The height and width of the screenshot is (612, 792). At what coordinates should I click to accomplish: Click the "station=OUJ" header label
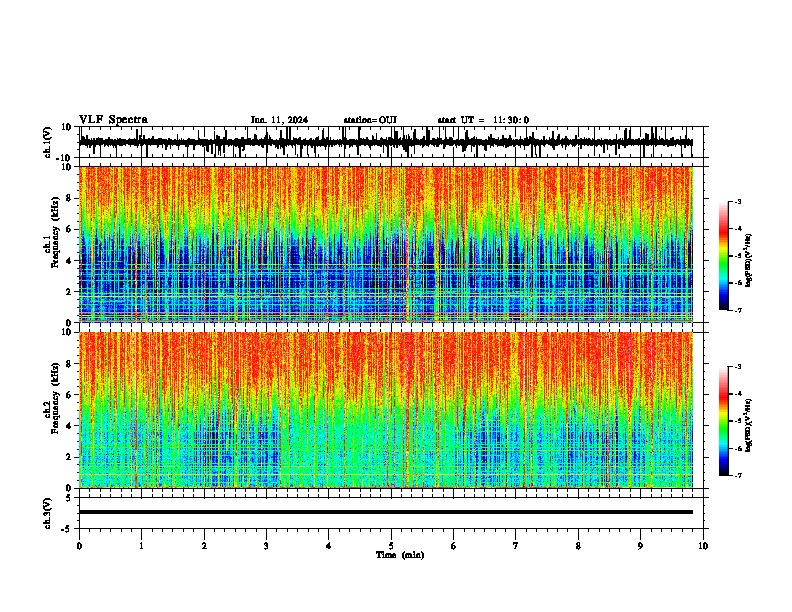[370, 120]
